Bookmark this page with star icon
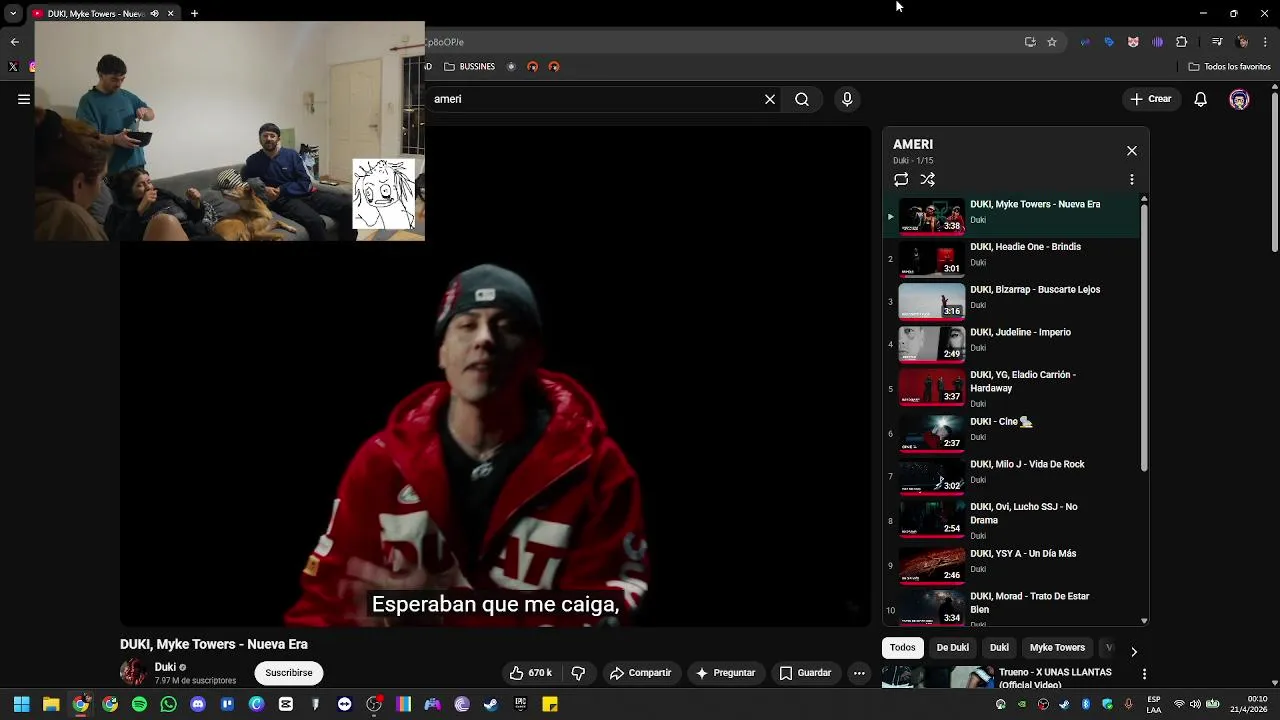This screenshot has width=1280, height=720. point(1052,42)
